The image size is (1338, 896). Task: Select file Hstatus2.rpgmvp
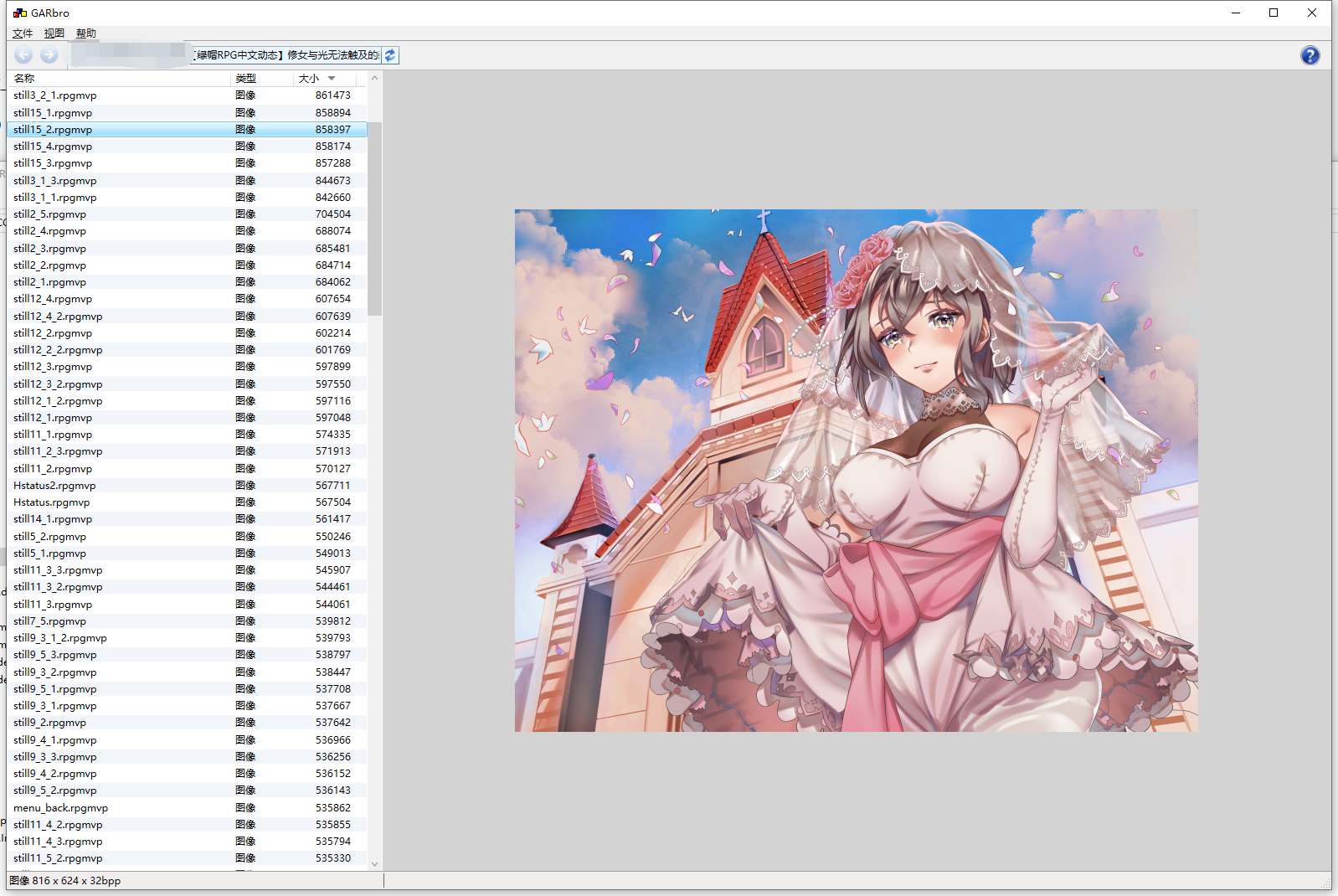click(x=187, y=486)
